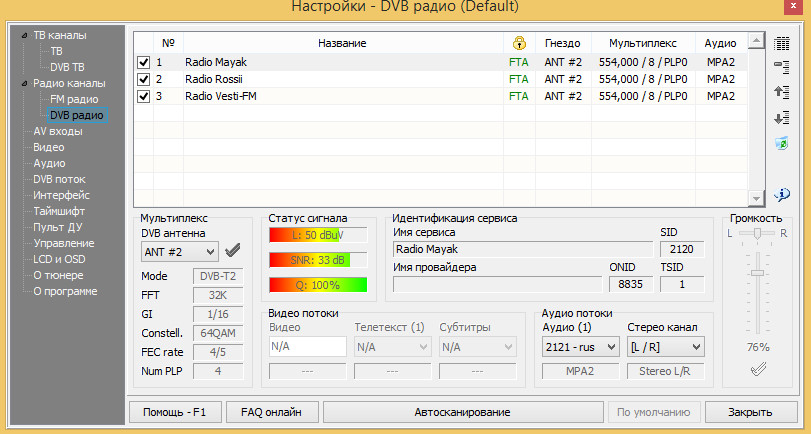811x434 pixels.
Task: Click the Название column header
Action: 342,43
